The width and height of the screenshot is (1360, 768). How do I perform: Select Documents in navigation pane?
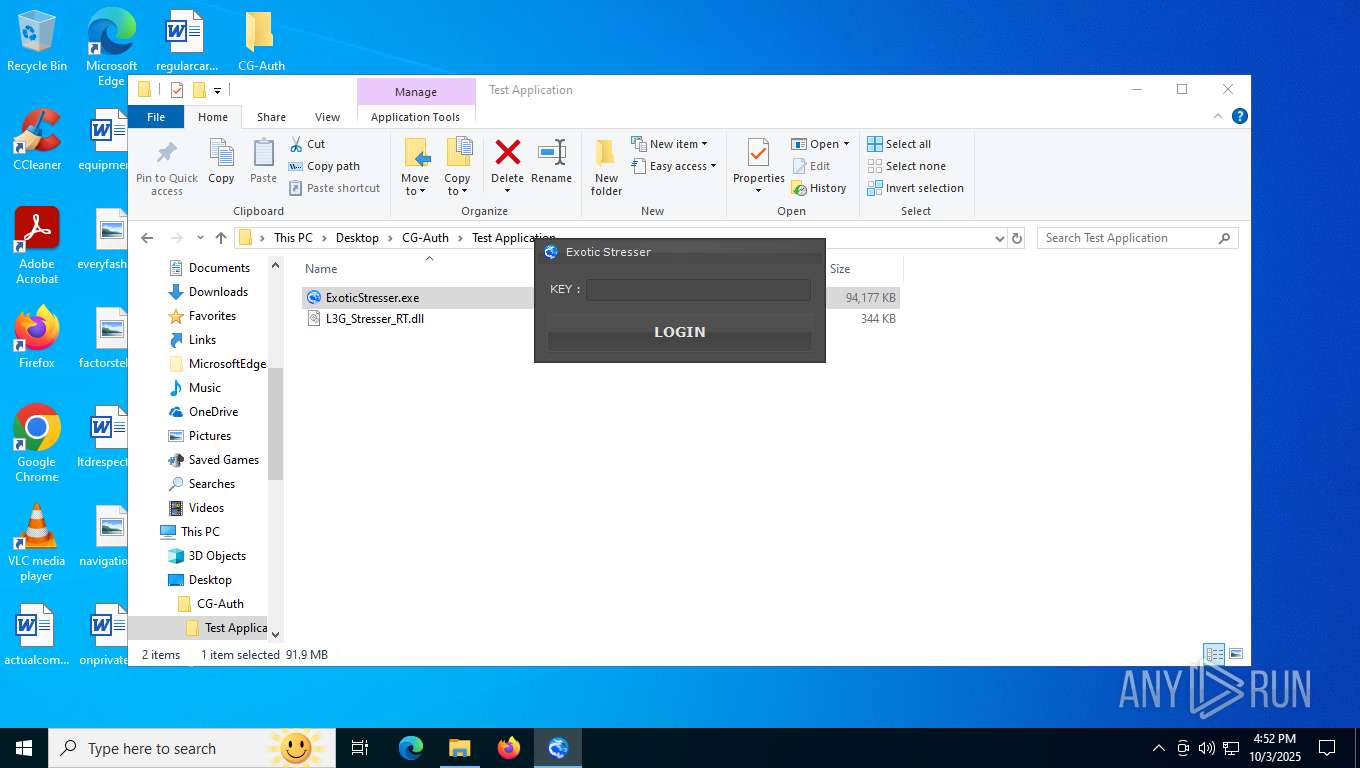click(x=219, y=268)
